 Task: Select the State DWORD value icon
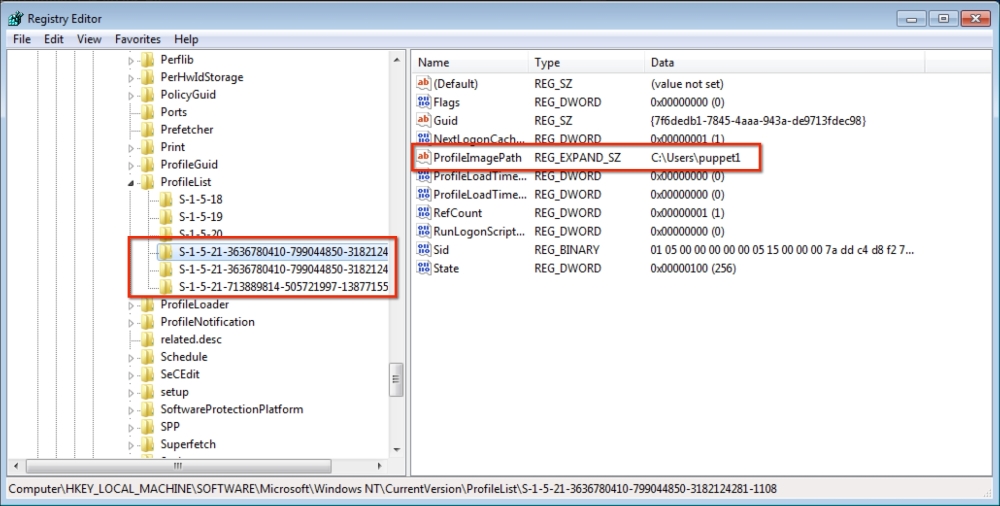point(423,268)
